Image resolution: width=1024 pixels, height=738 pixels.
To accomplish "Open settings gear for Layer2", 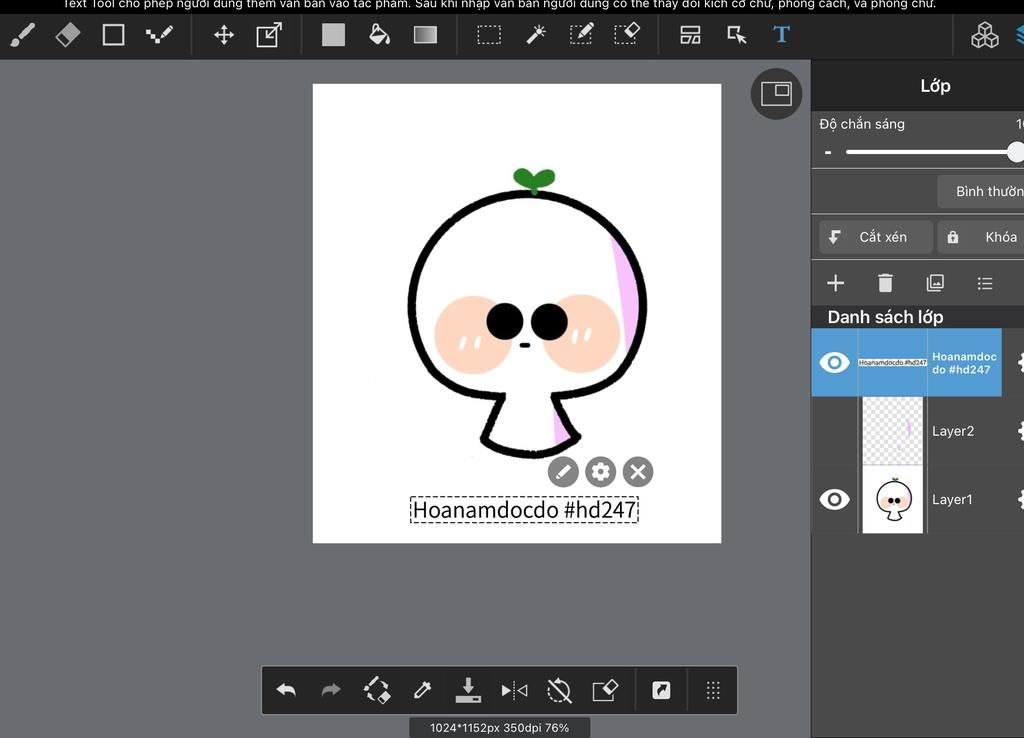I will coord(1020,431).
